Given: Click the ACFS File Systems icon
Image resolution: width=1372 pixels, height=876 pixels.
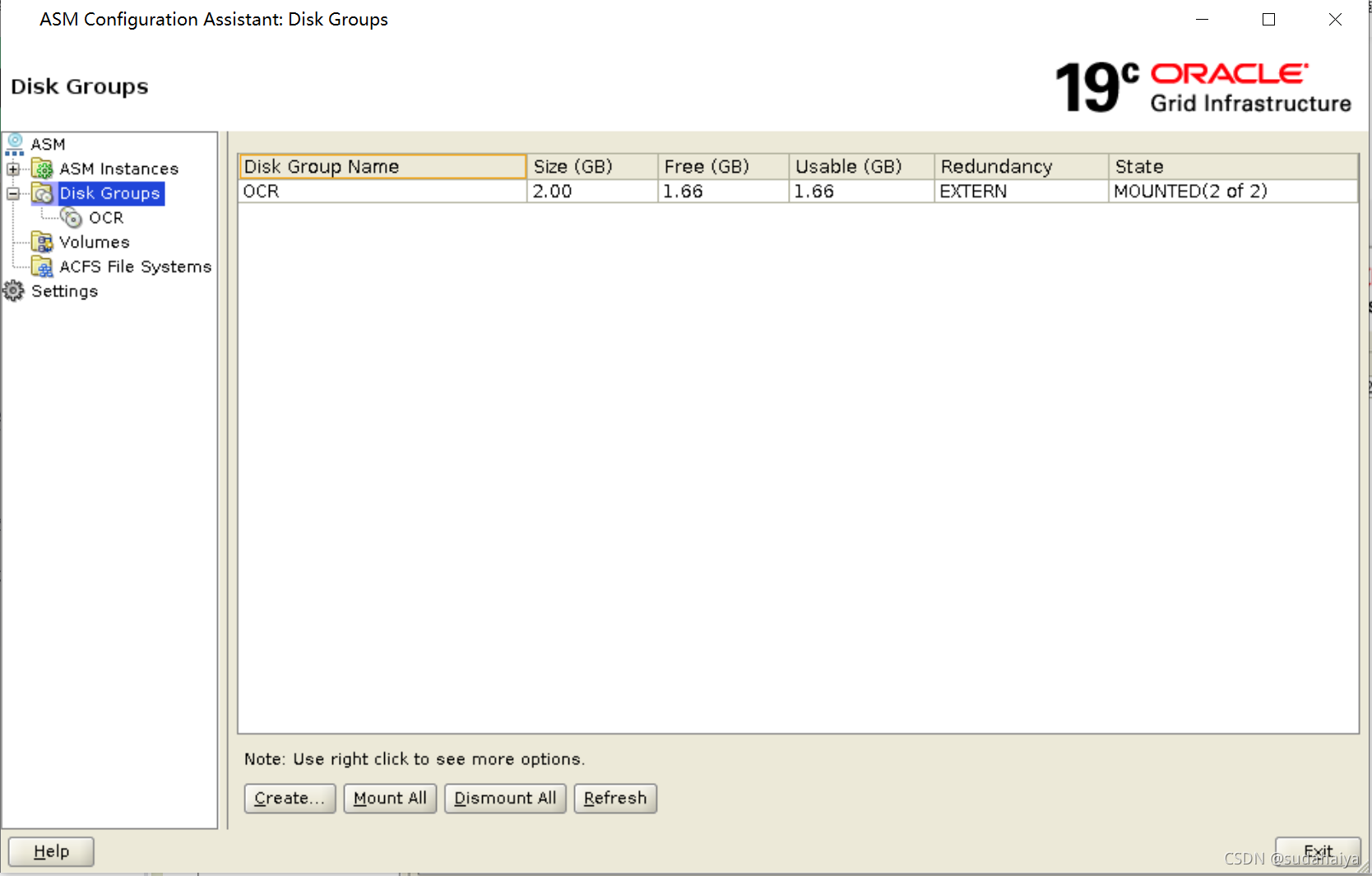Looking at the screenshot, I should (x=43, y=267).
